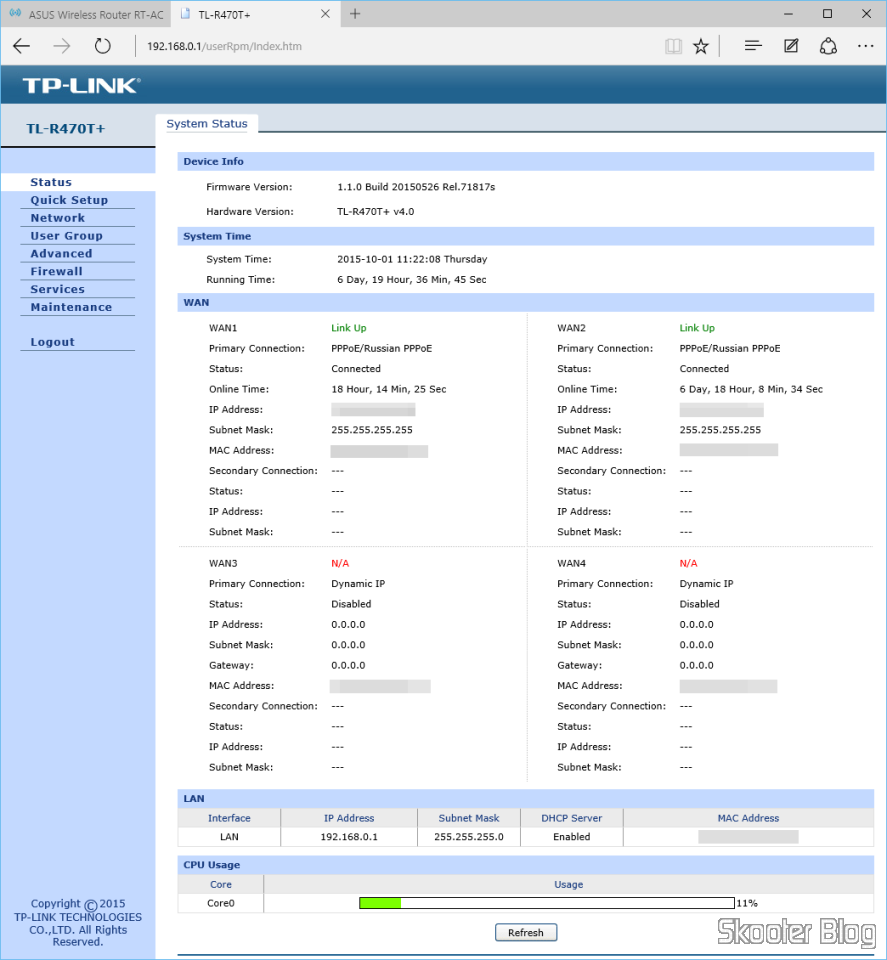Click the WAN section header
Screen dimensions: 887x960
526,302
